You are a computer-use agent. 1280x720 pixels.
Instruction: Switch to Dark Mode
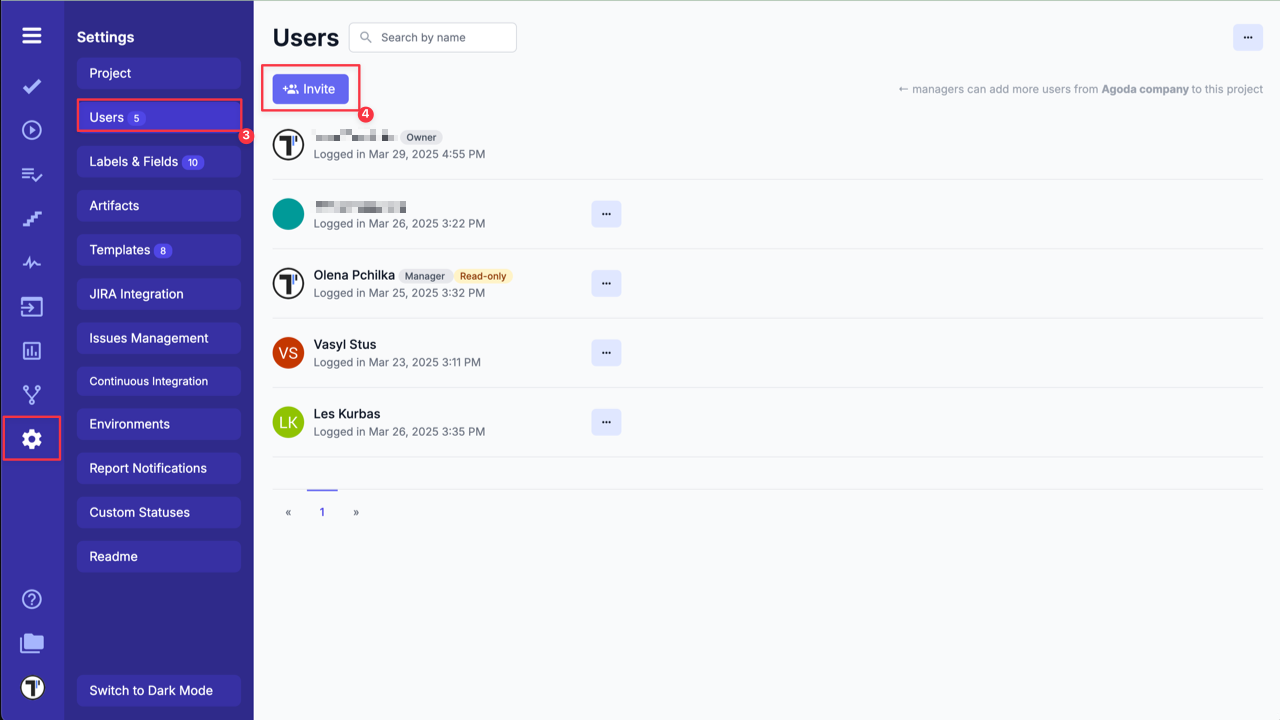158,690
